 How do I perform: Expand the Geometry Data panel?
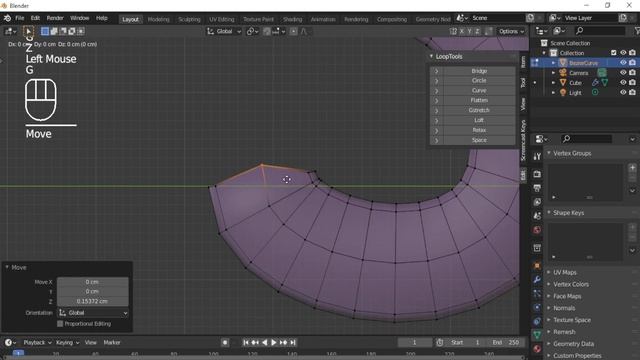click(x=573, y=344)
